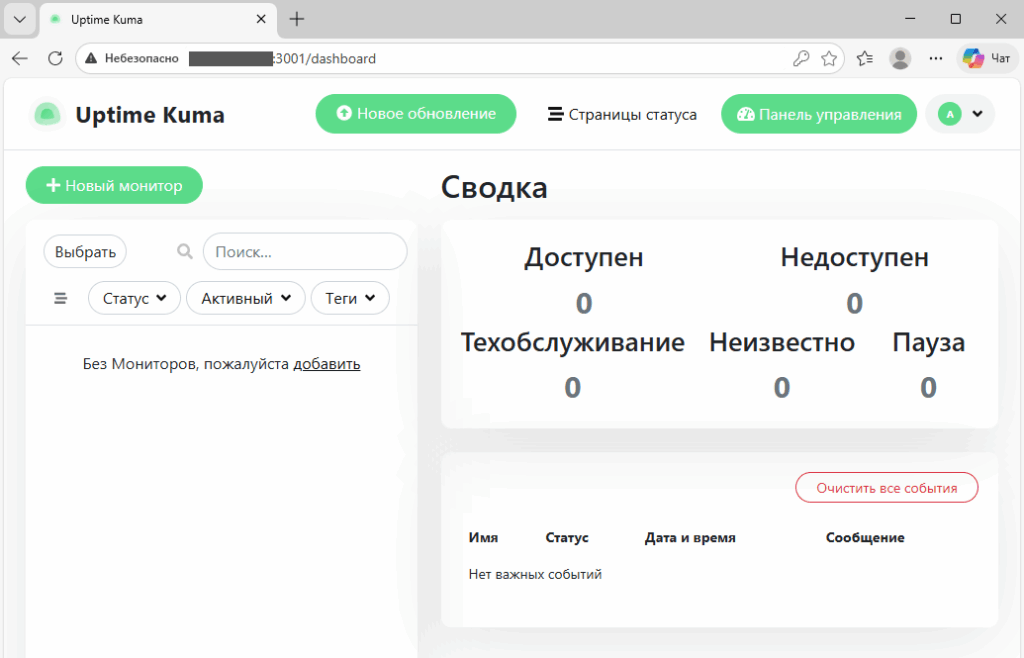The image size is (1024, 658).
Task: Click the update icon in Новое обновление
Action: [x=343, y=114]
